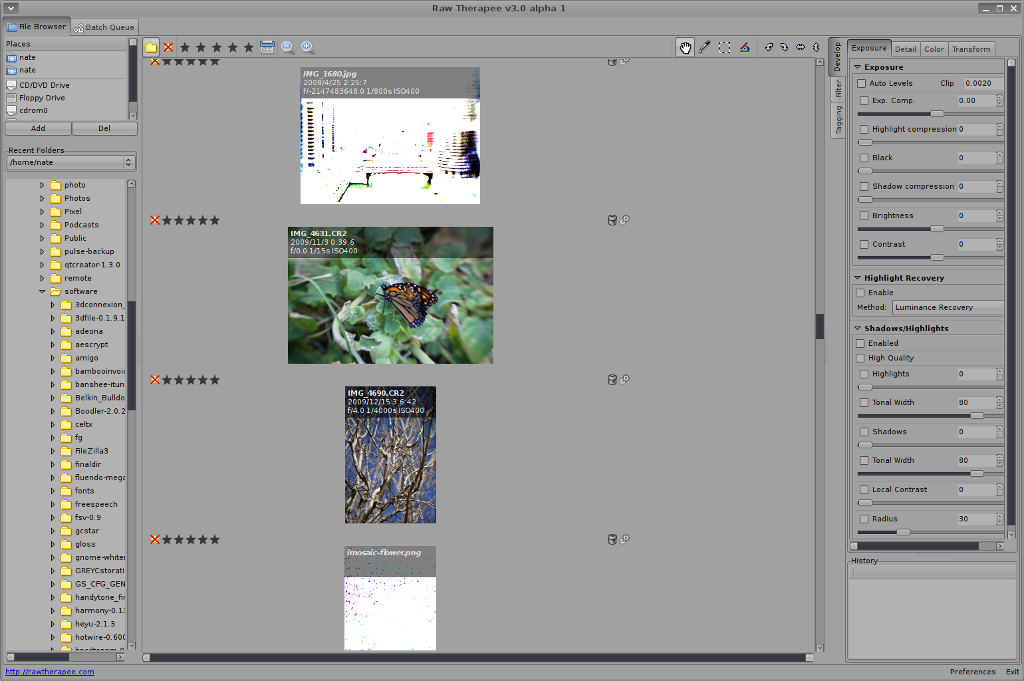Open the Luminance Recovery method dropdown
This screenshot has width=1024, height=681.
coord(947,307)
